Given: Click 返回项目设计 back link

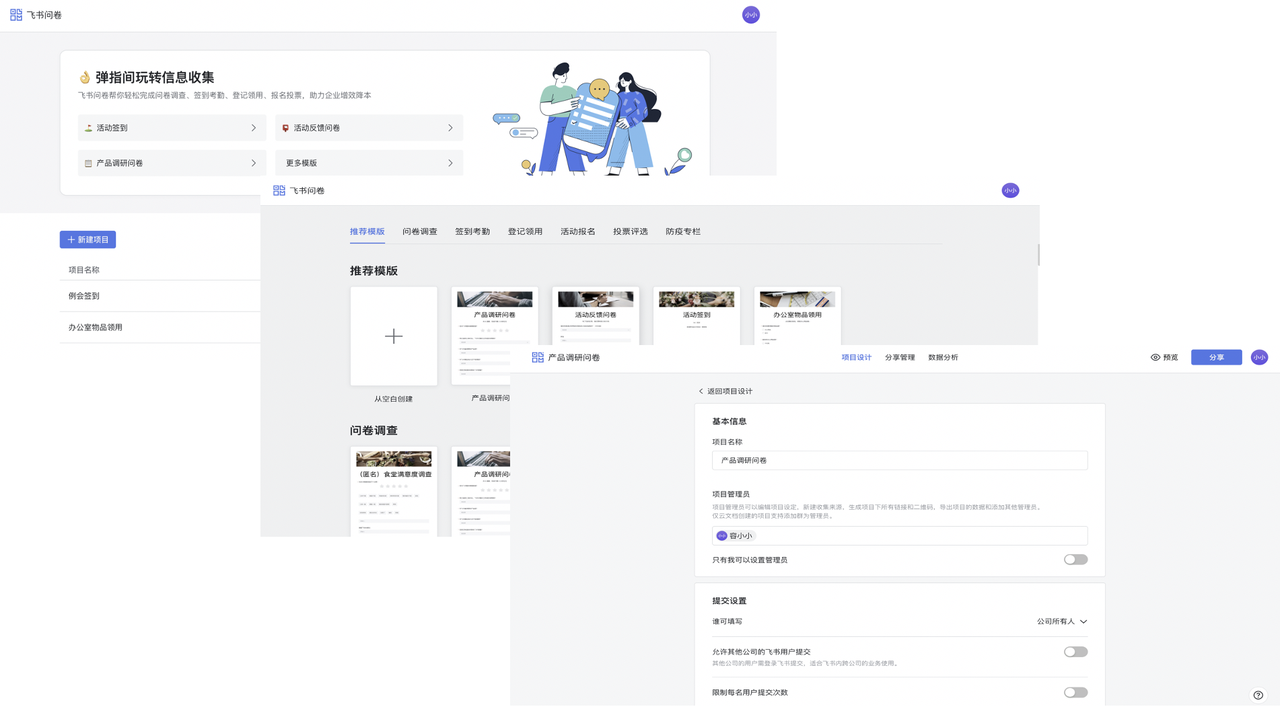Looking at the screenshot, I should (725, 391).
